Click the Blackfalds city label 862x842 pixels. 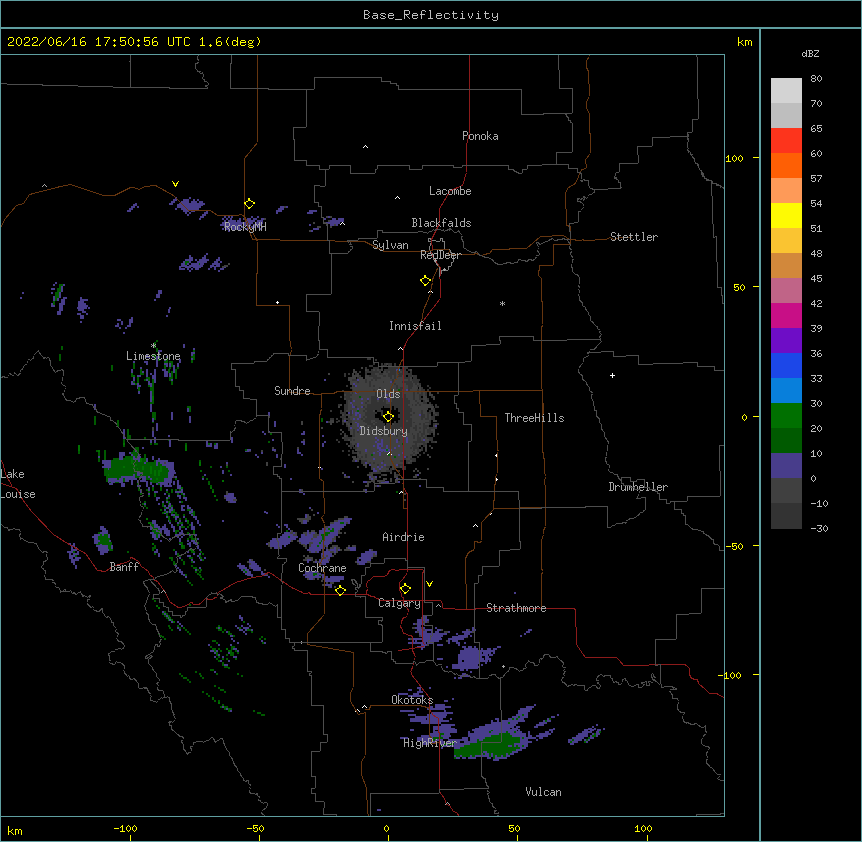[441, 223]
